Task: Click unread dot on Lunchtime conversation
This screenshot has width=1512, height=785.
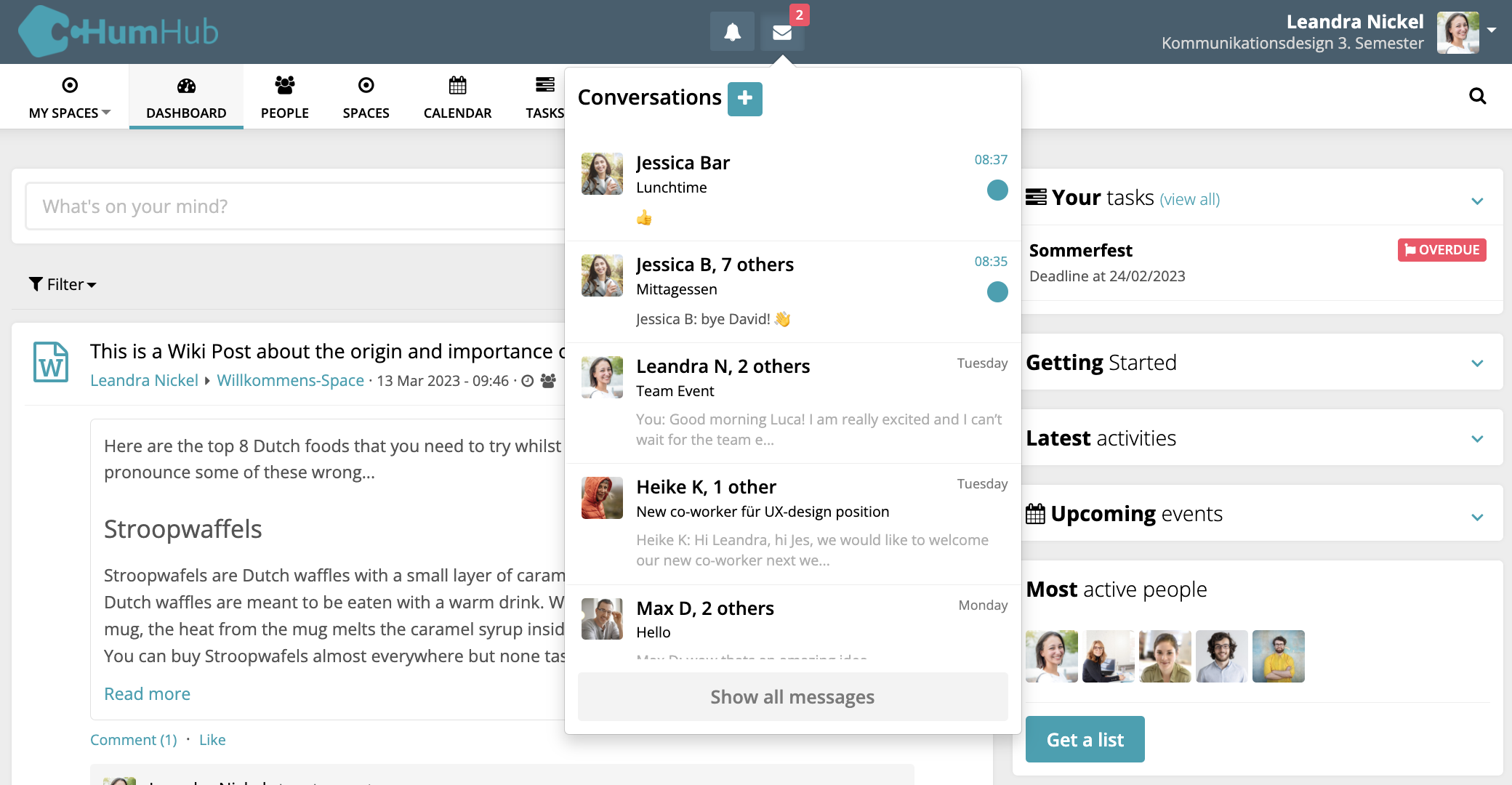Action: [997, 190]
